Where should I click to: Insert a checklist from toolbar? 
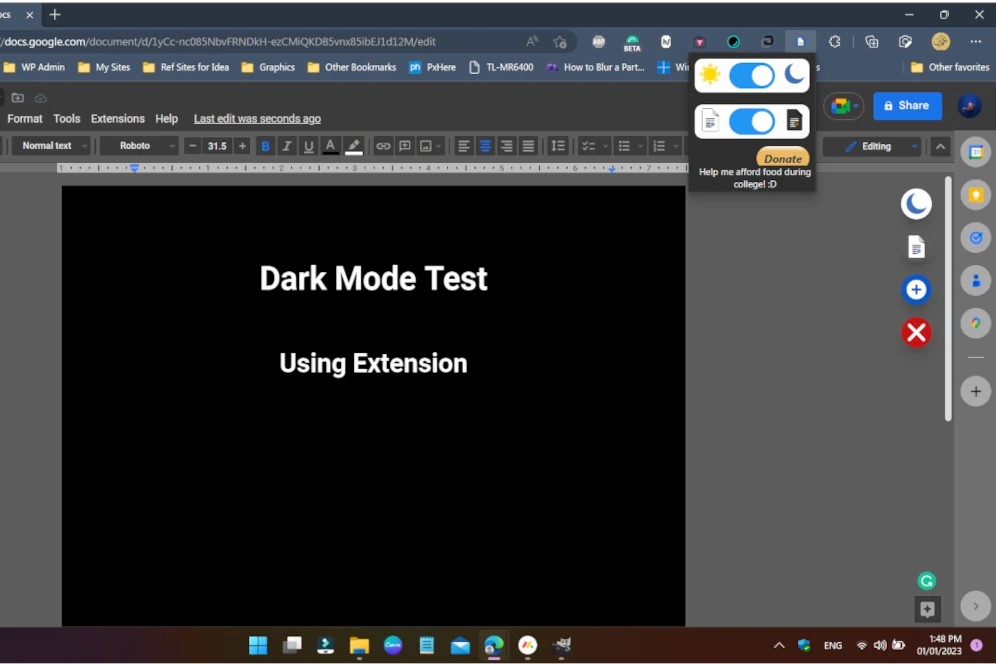[x=589, y=146]
